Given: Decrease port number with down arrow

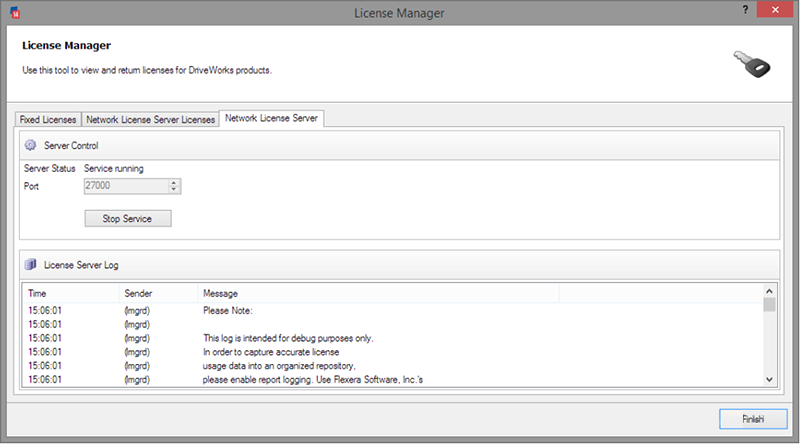Looking at the screenshot, I should (174, 189).
